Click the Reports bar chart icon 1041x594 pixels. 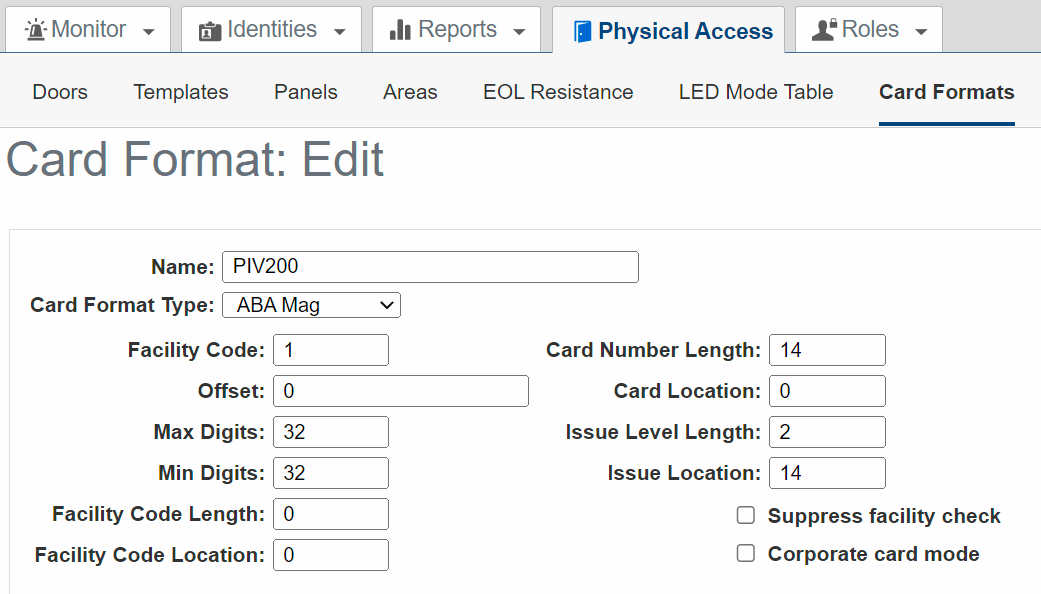400,30
